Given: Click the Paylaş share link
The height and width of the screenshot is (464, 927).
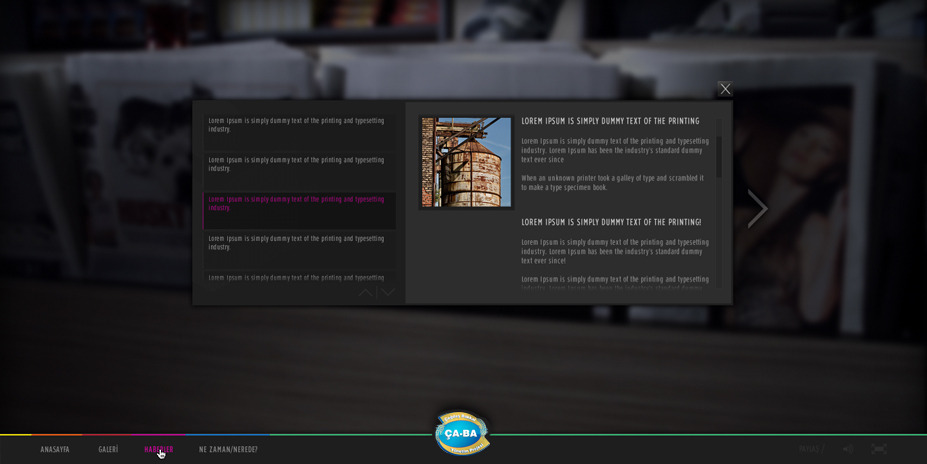Looking at the screenshot, I should point(810,449).
